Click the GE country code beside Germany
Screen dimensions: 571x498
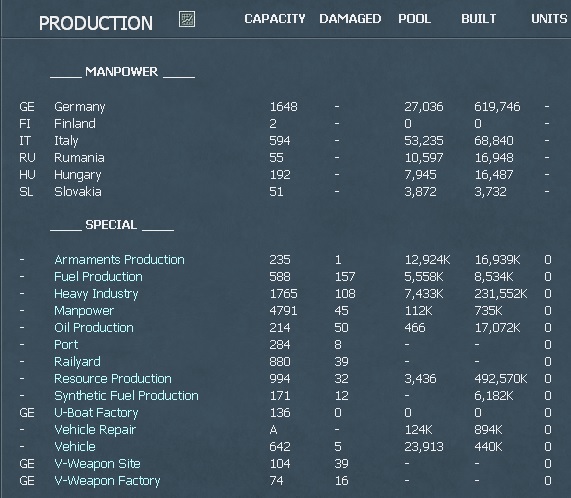click(x=27, y=107)
